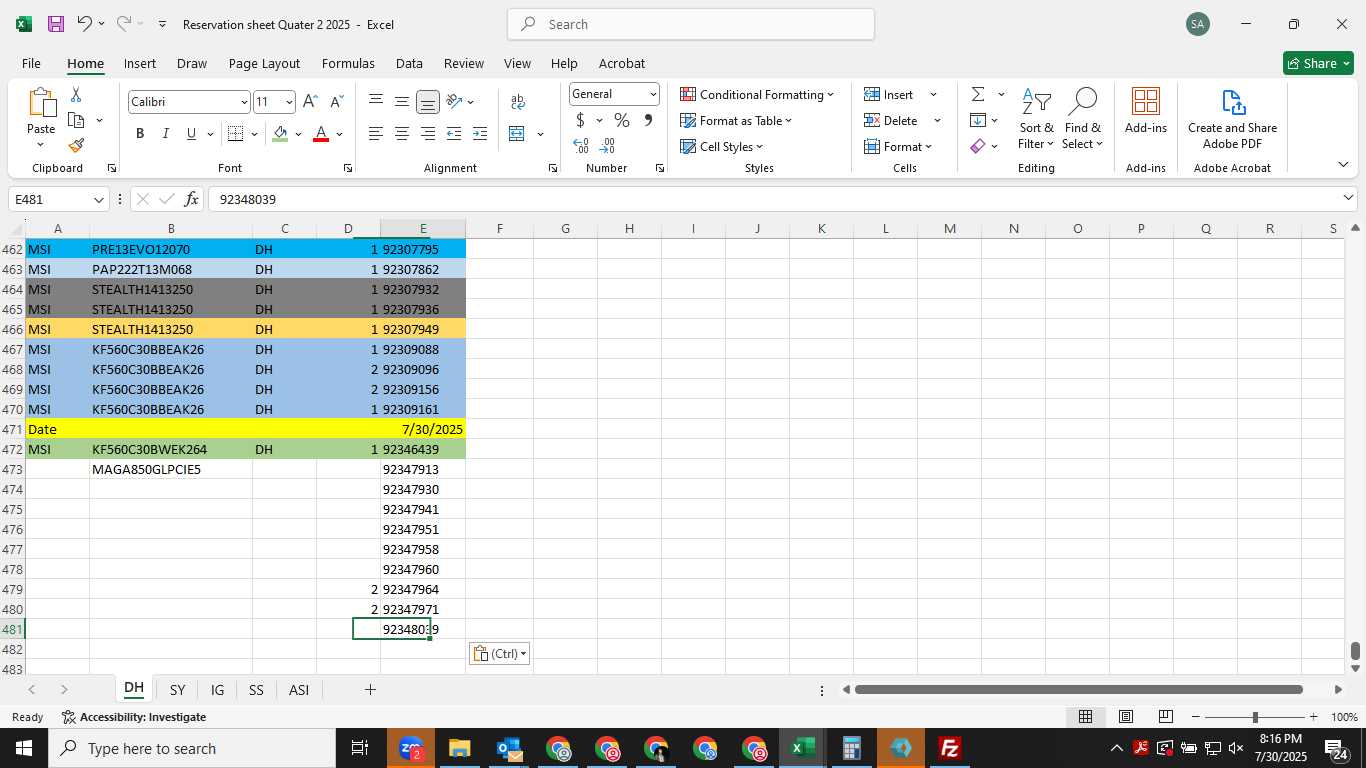Open FileZilla from the taskbar

[950, 748]
